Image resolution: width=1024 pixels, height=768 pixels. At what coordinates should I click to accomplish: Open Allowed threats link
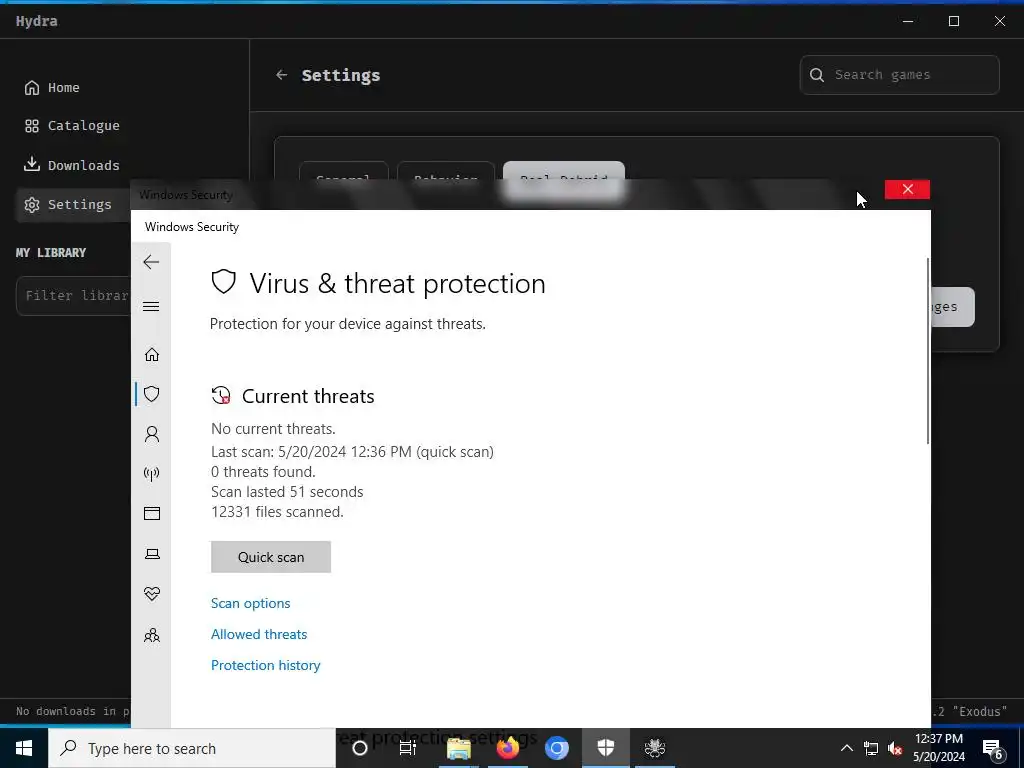point(259,634)
